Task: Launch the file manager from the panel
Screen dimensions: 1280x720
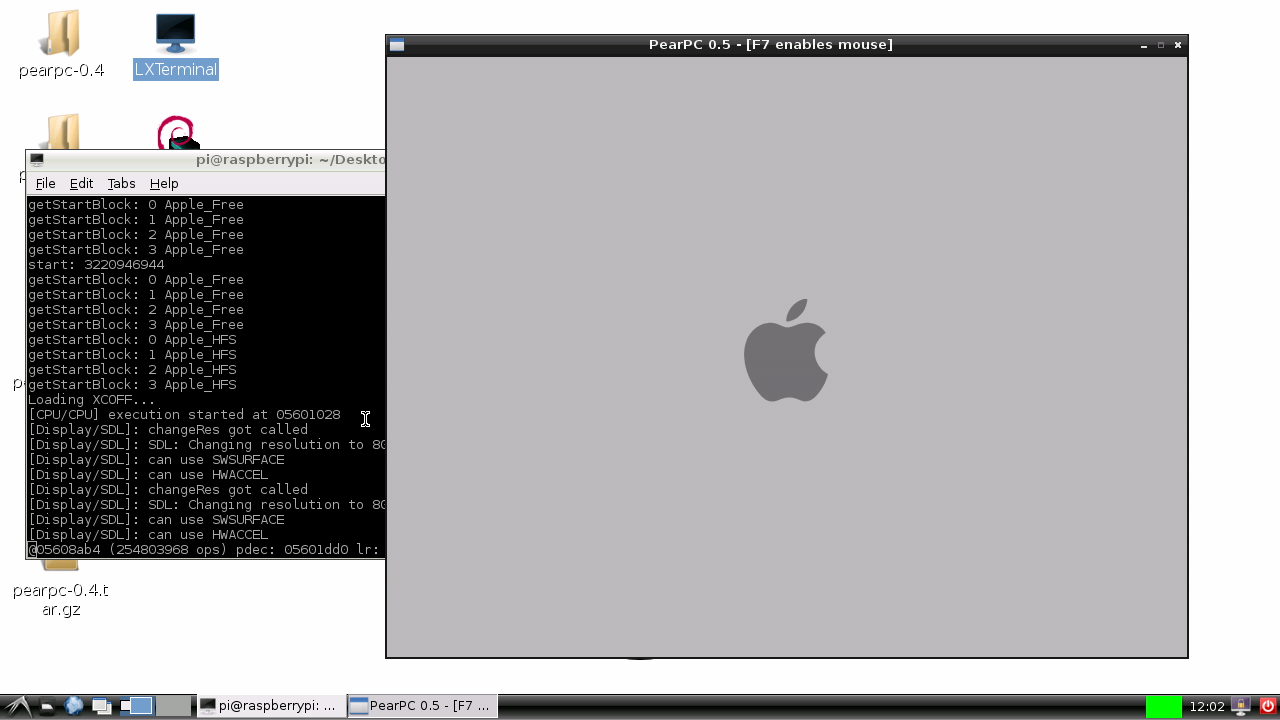Action: (x=47, y=706)
